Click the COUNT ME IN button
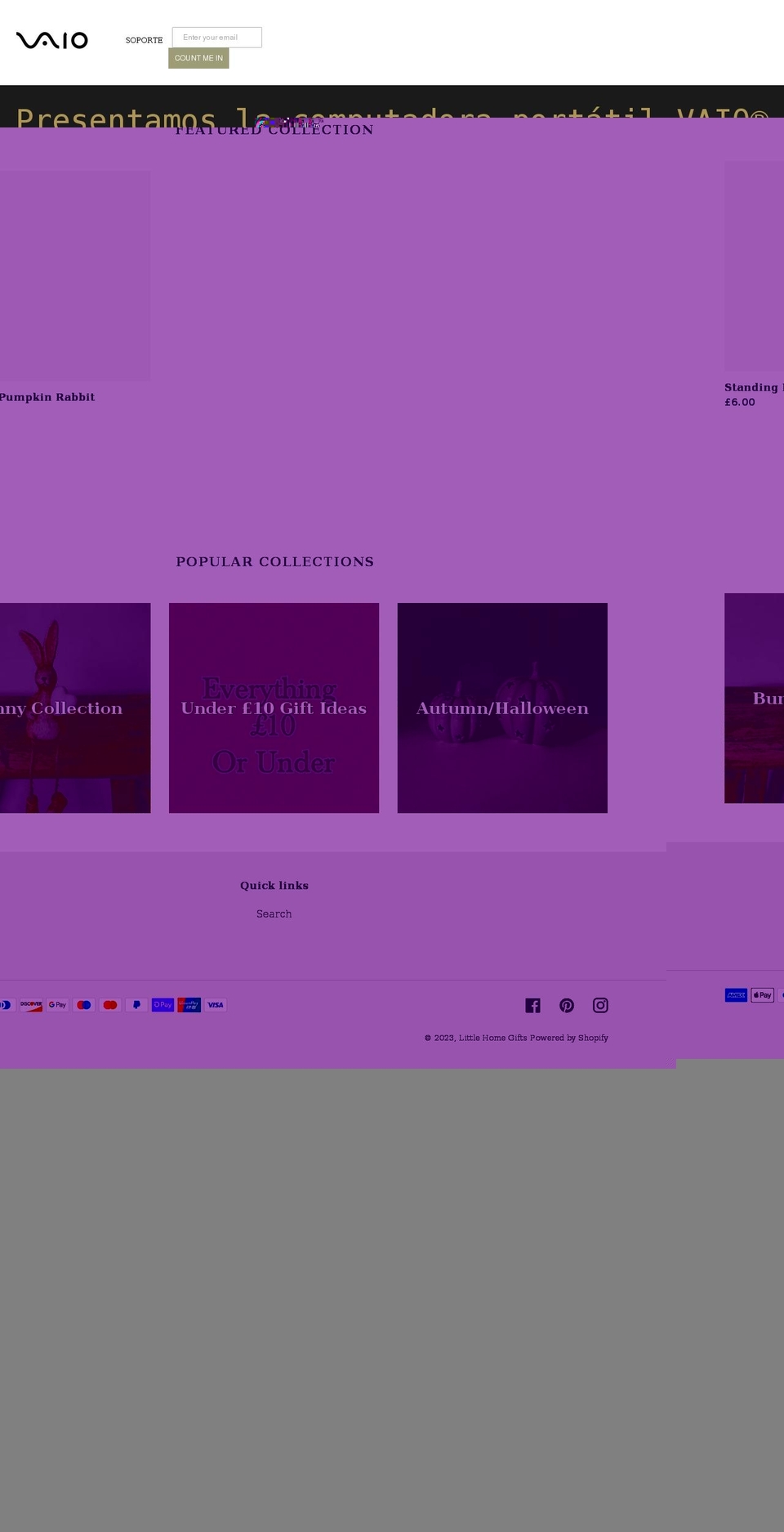 tap(198, 58)
